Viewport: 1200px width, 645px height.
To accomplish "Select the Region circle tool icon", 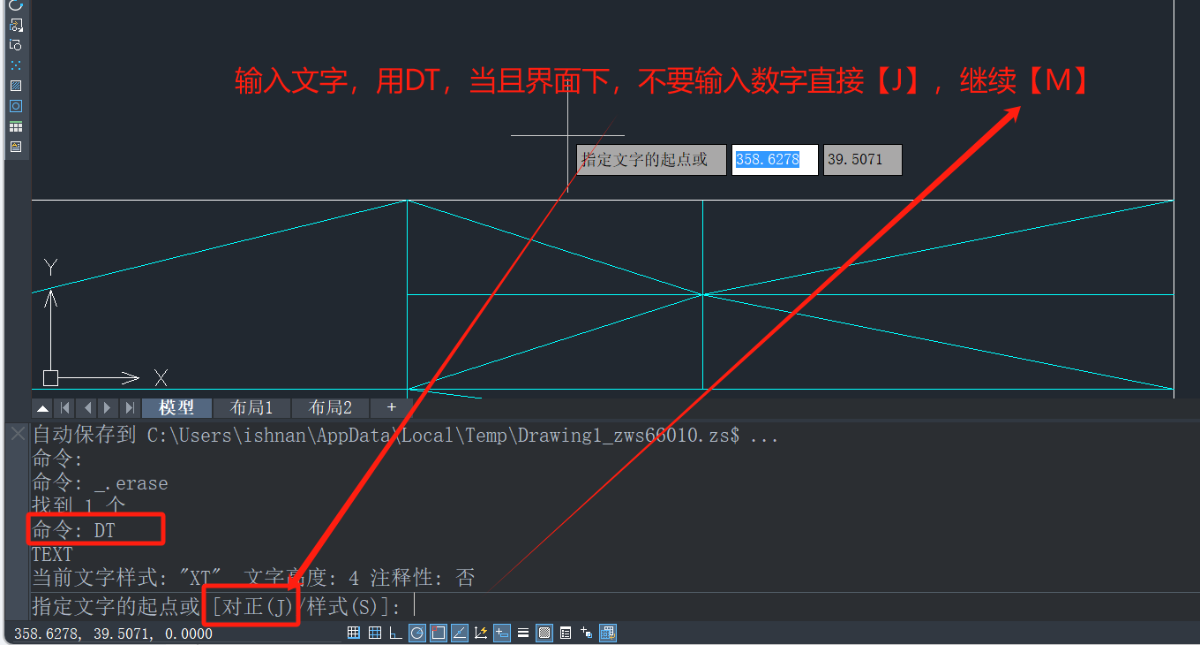I will pos(15,106).
